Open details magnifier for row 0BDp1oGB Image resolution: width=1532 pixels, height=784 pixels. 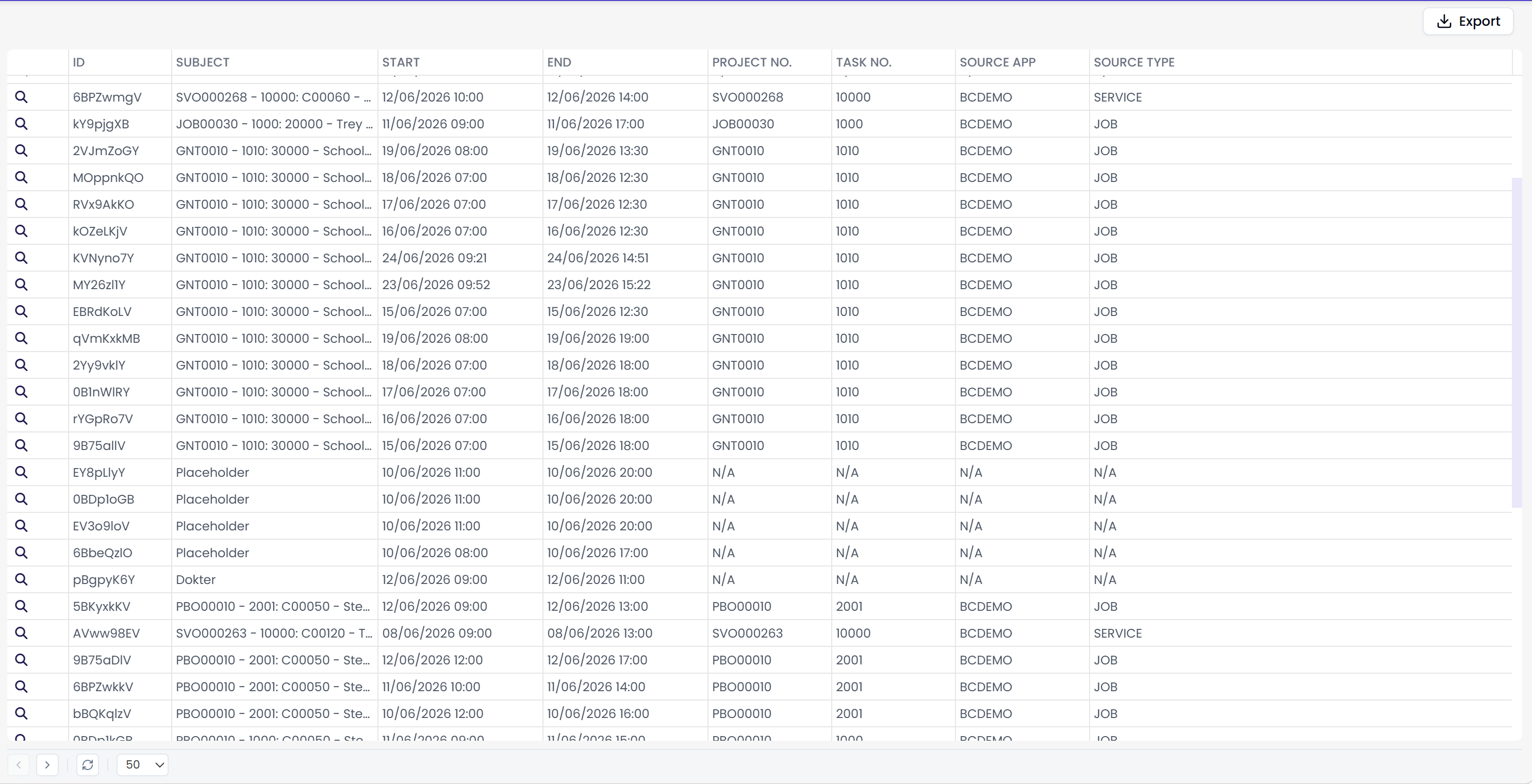(21, 498)
